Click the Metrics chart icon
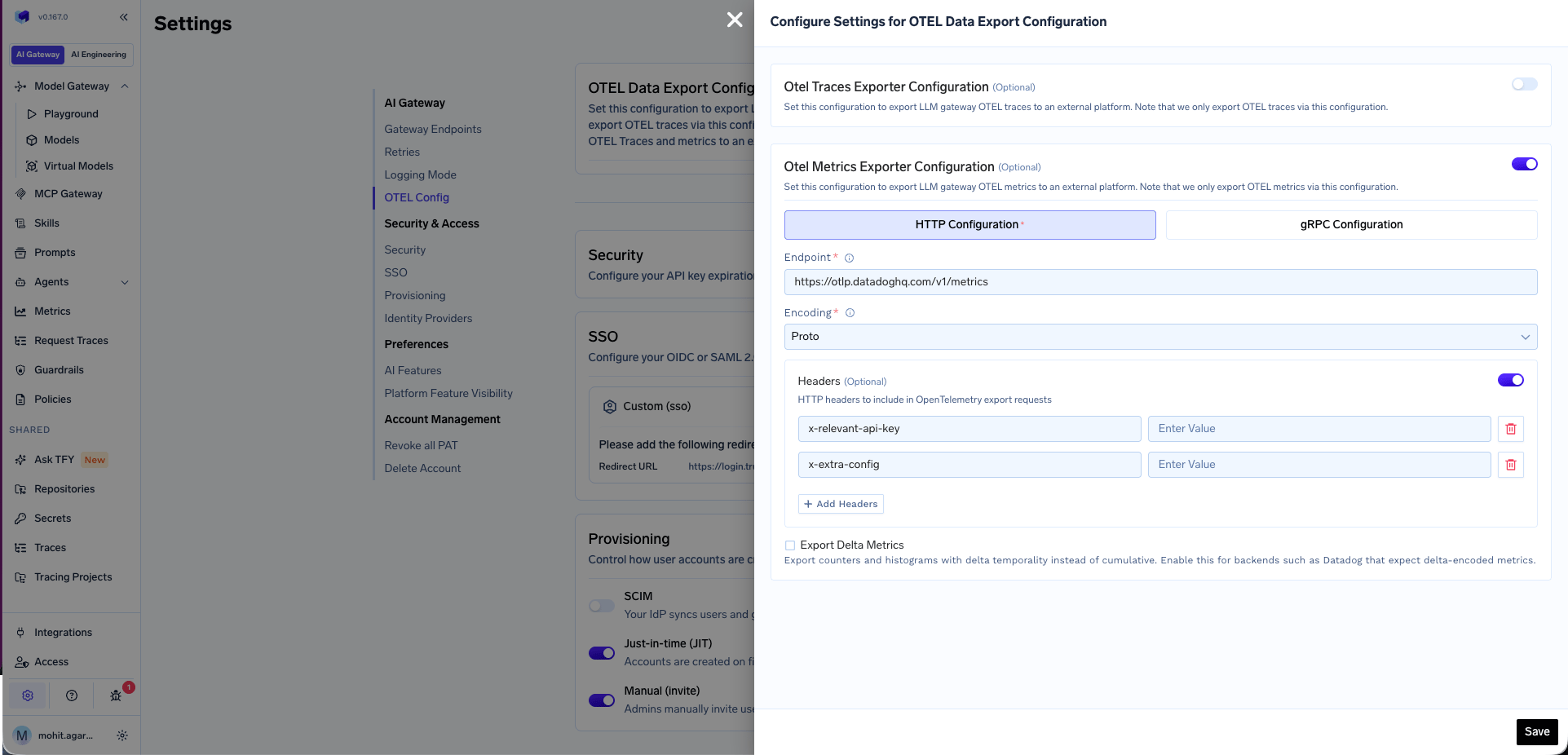 pos(20,311)
